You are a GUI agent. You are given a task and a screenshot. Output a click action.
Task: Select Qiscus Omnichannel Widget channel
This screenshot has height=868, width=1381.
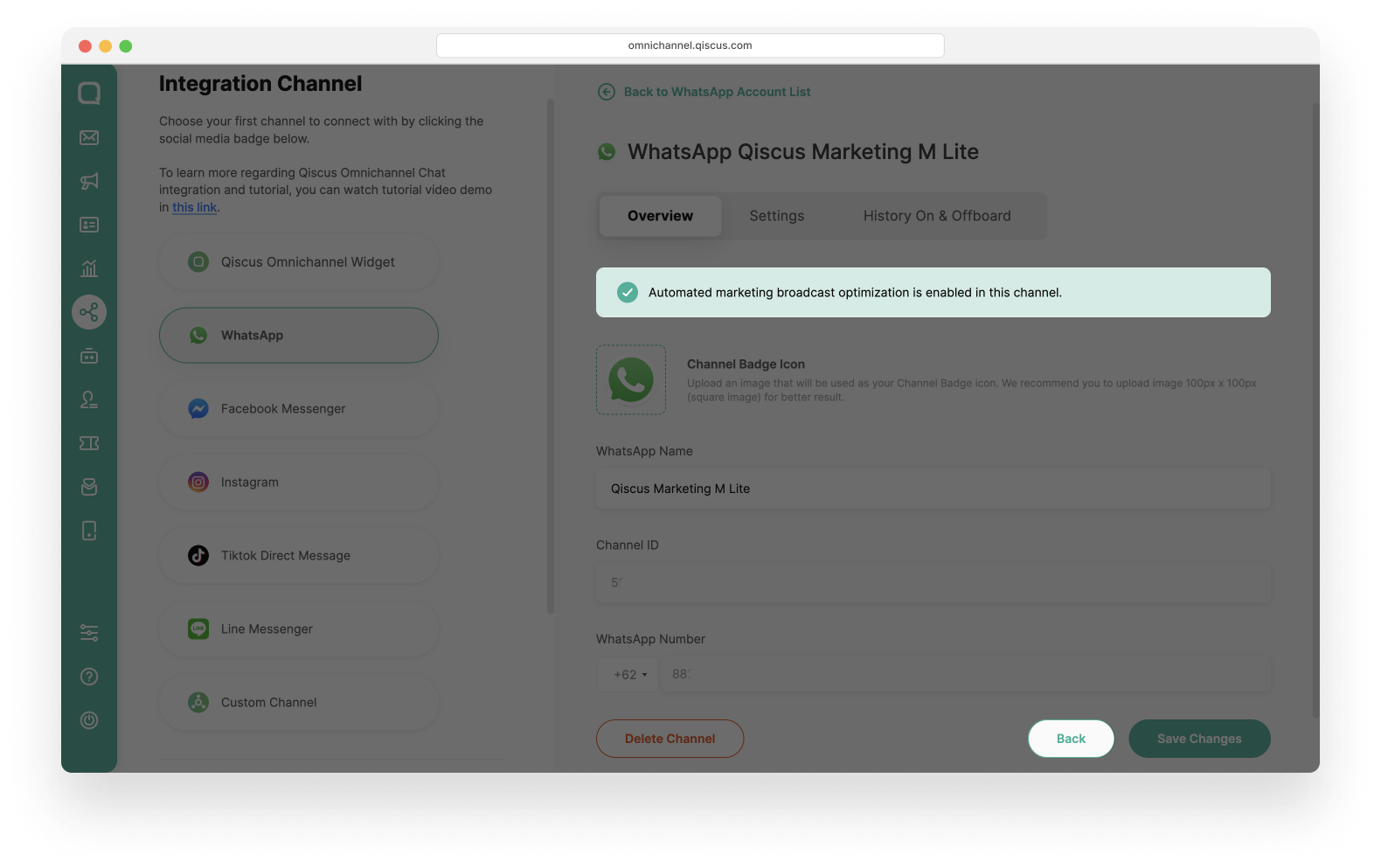[x=299, y=262]
